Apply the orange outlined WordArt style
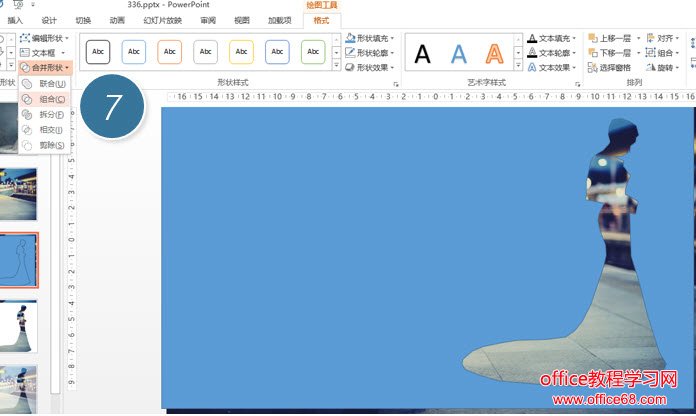This screenshot has height=416, width=696. pyautogui.click(x=494, y=53)
